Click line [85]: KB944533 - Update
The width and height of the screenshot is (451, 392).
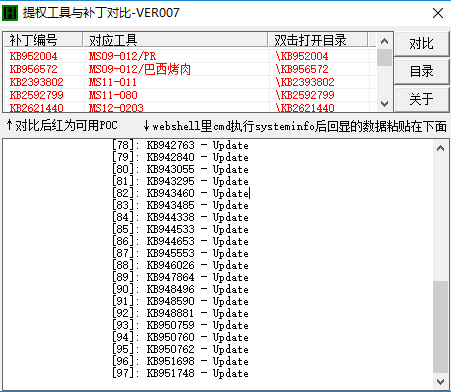tap(180, 229)
